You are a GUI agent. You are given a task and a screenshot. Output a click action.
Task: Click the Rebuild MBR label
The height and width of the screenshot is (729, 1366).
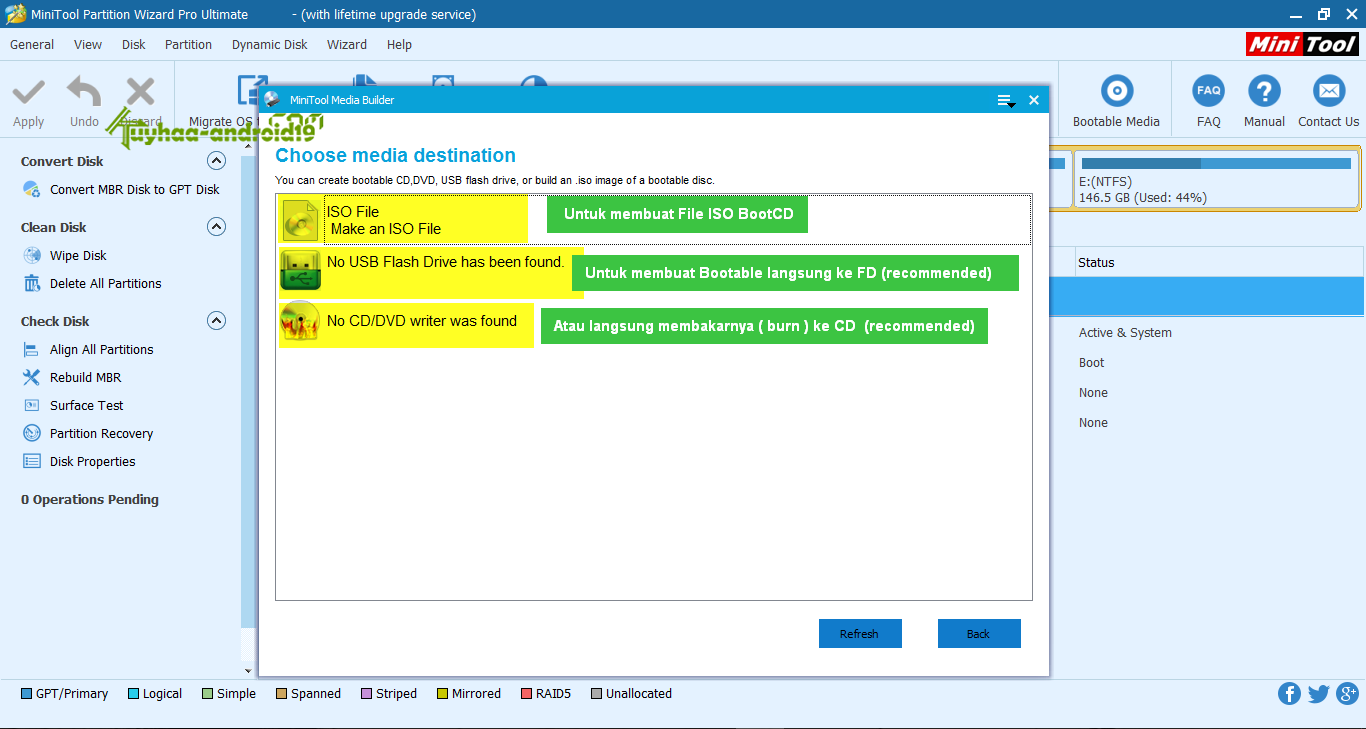pos(86,377)
